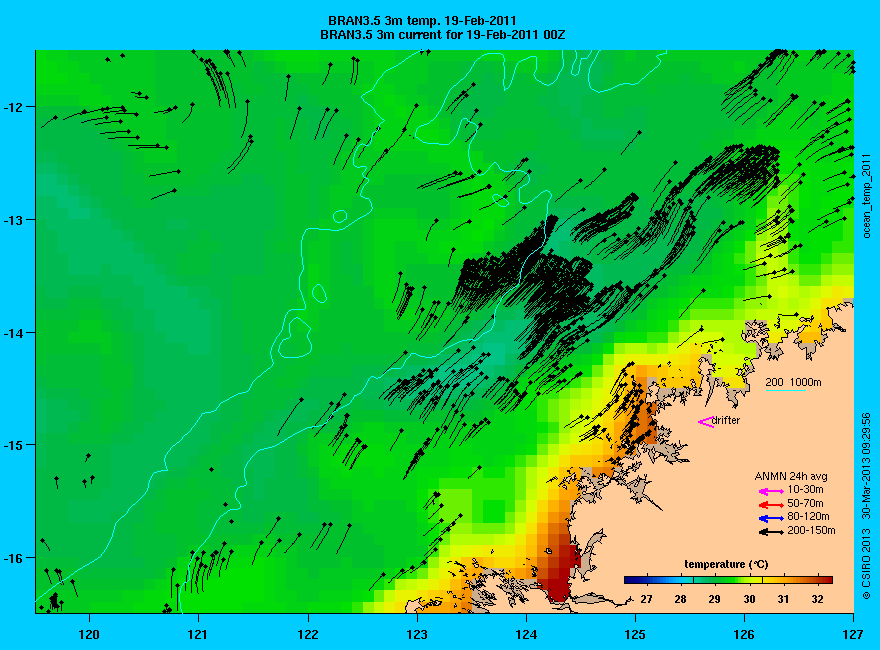
Task: Click the longitude label 121
Action: pyautogui.click(x=198, y=635)
